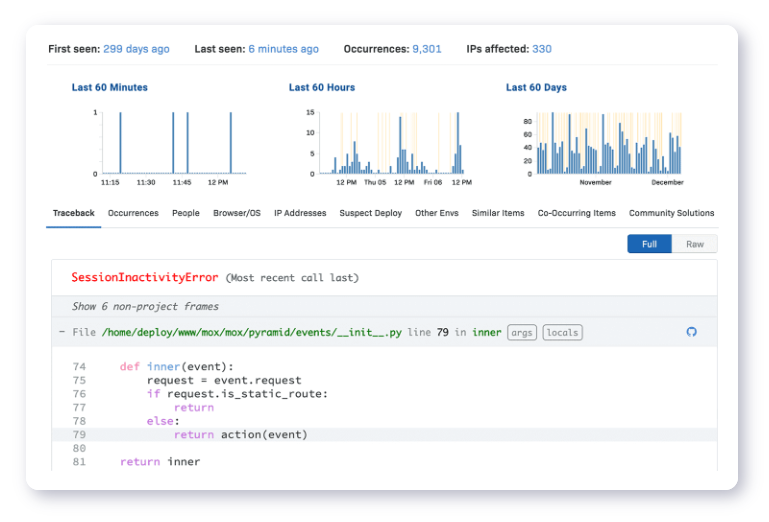
Task: Switch to Full traceback view
Action: pyautogui.click(x=649, y=244)
